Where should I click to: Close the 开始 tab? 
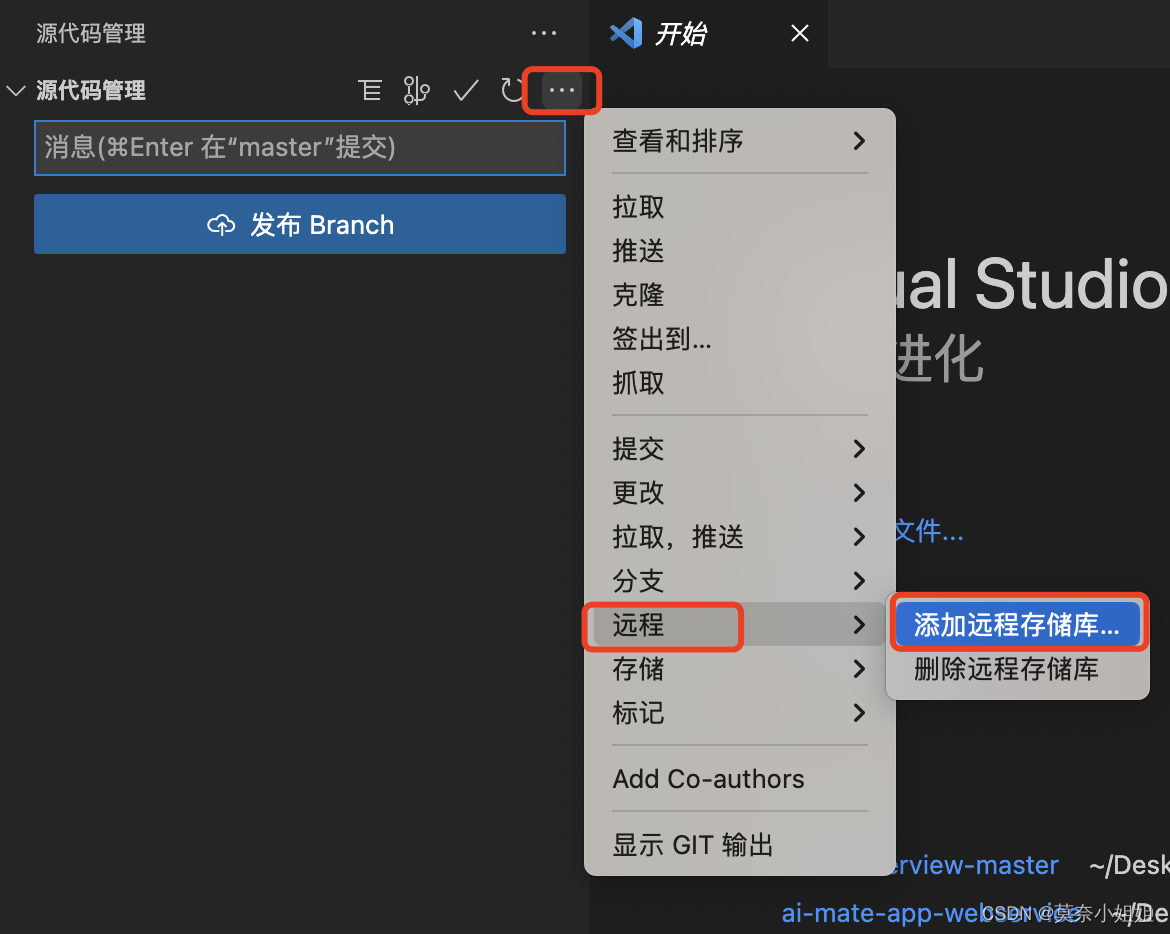[x=800, y=33]
